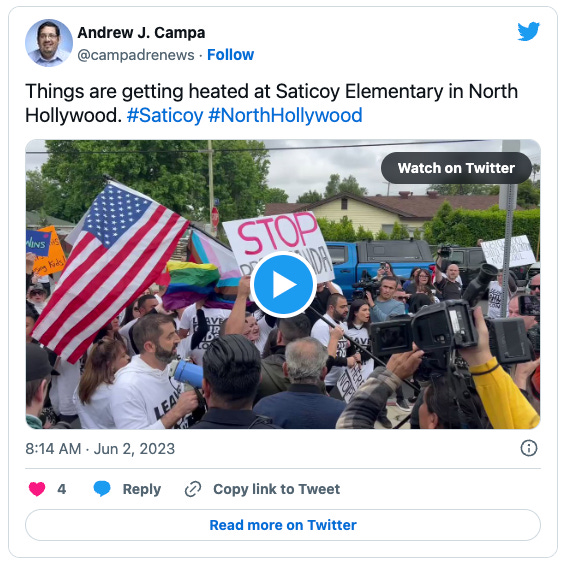The image size is (564, 566).
Task: Click the Reply text label
Action: (x=142, y=489)
